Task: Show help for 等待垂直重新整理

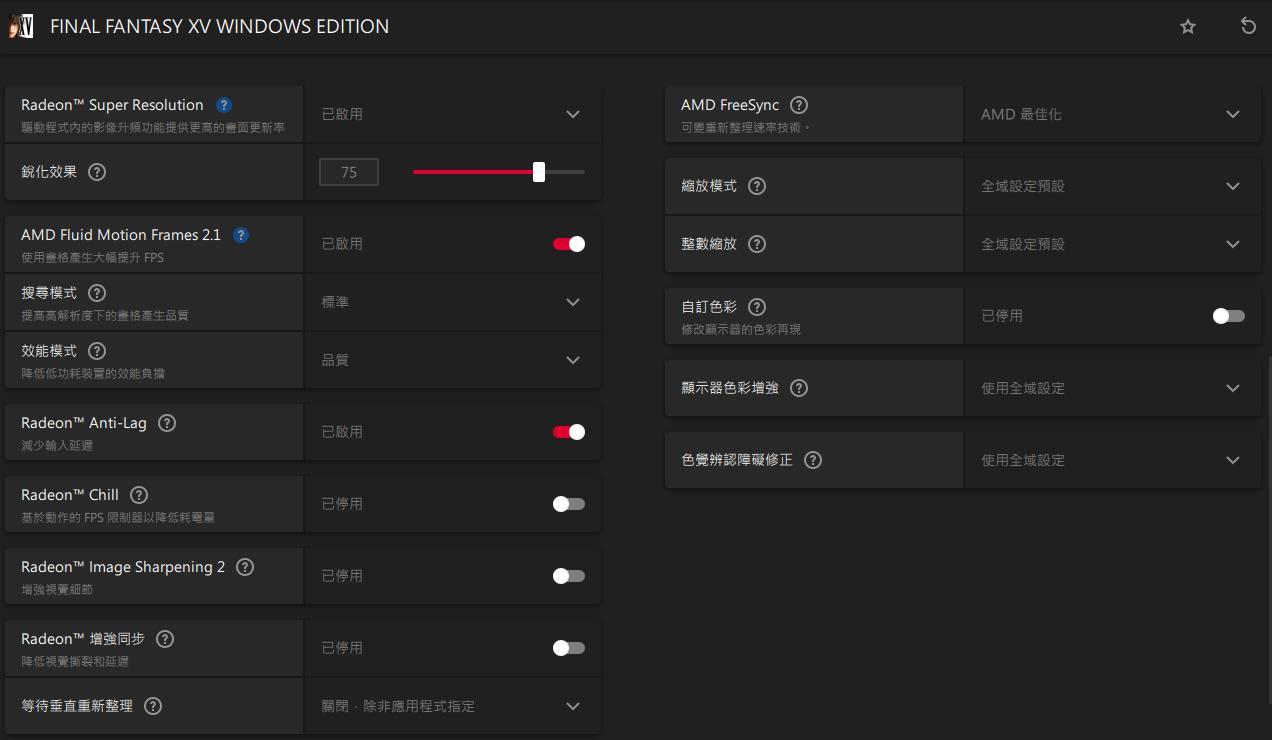Action: [x=153, y=706]
